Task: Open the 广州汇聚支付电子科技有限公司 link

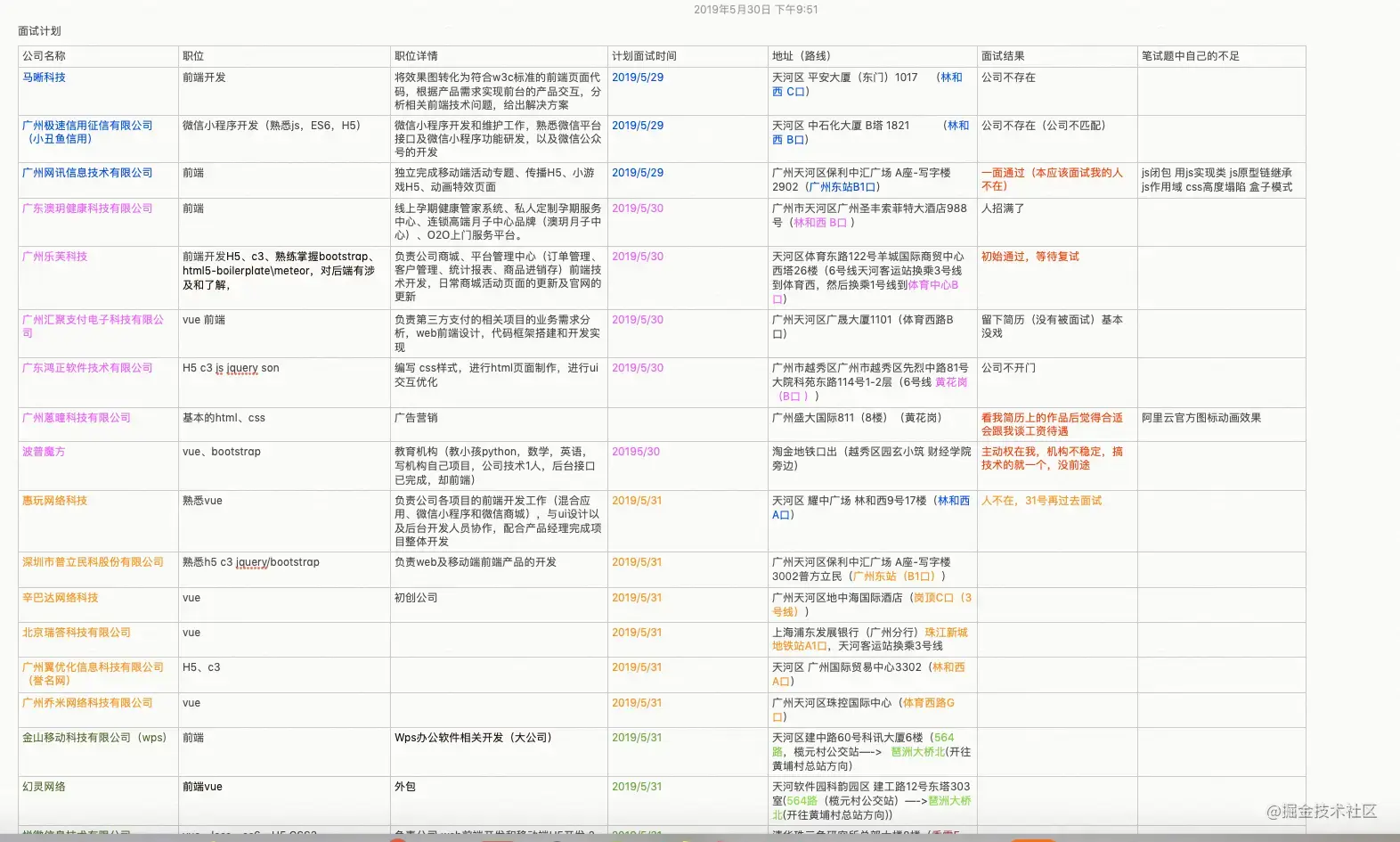Action: (x=94, y=326)
